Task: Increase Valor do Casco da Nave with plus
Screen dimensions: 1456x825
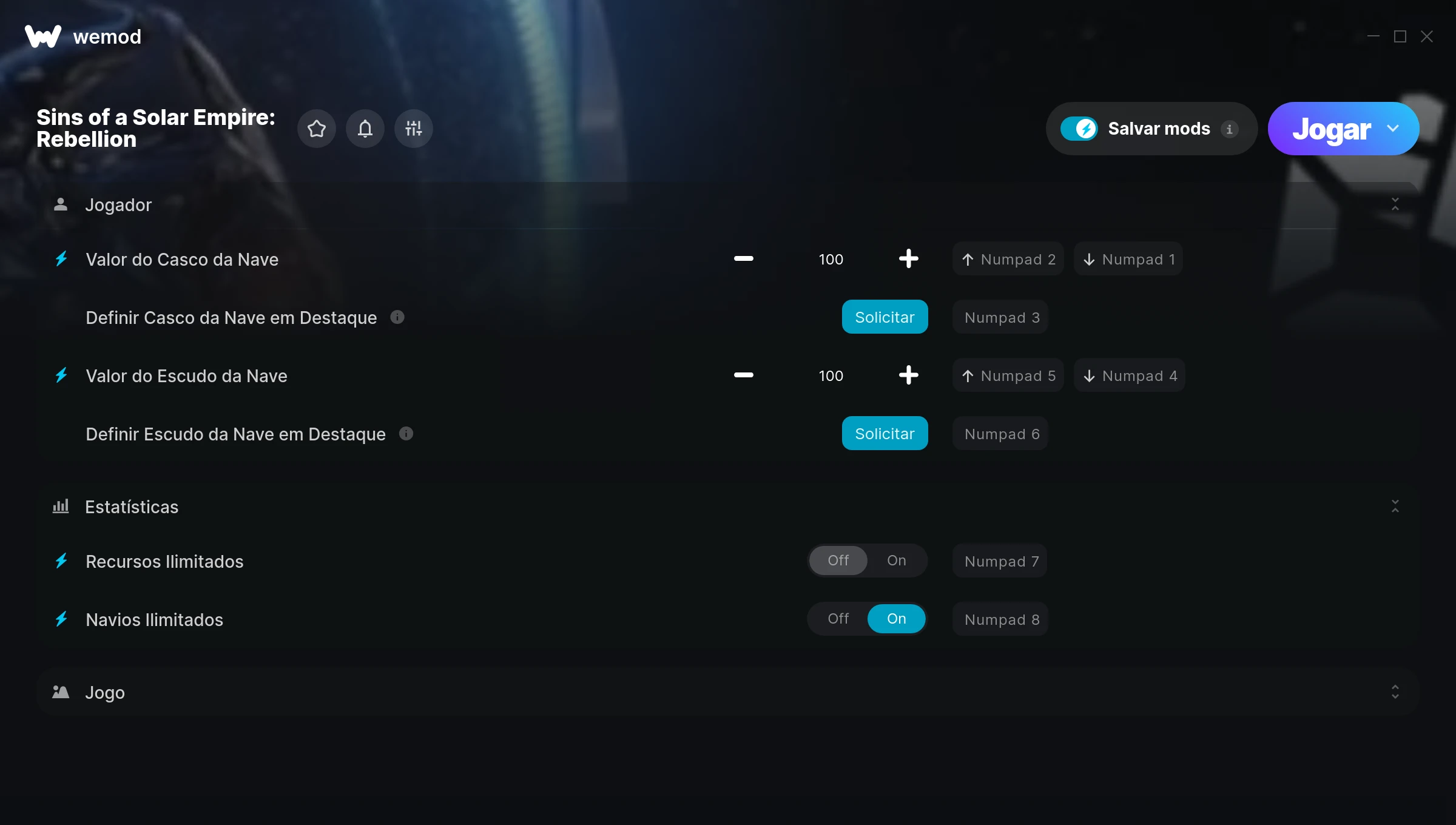Action: click(908, 259)
